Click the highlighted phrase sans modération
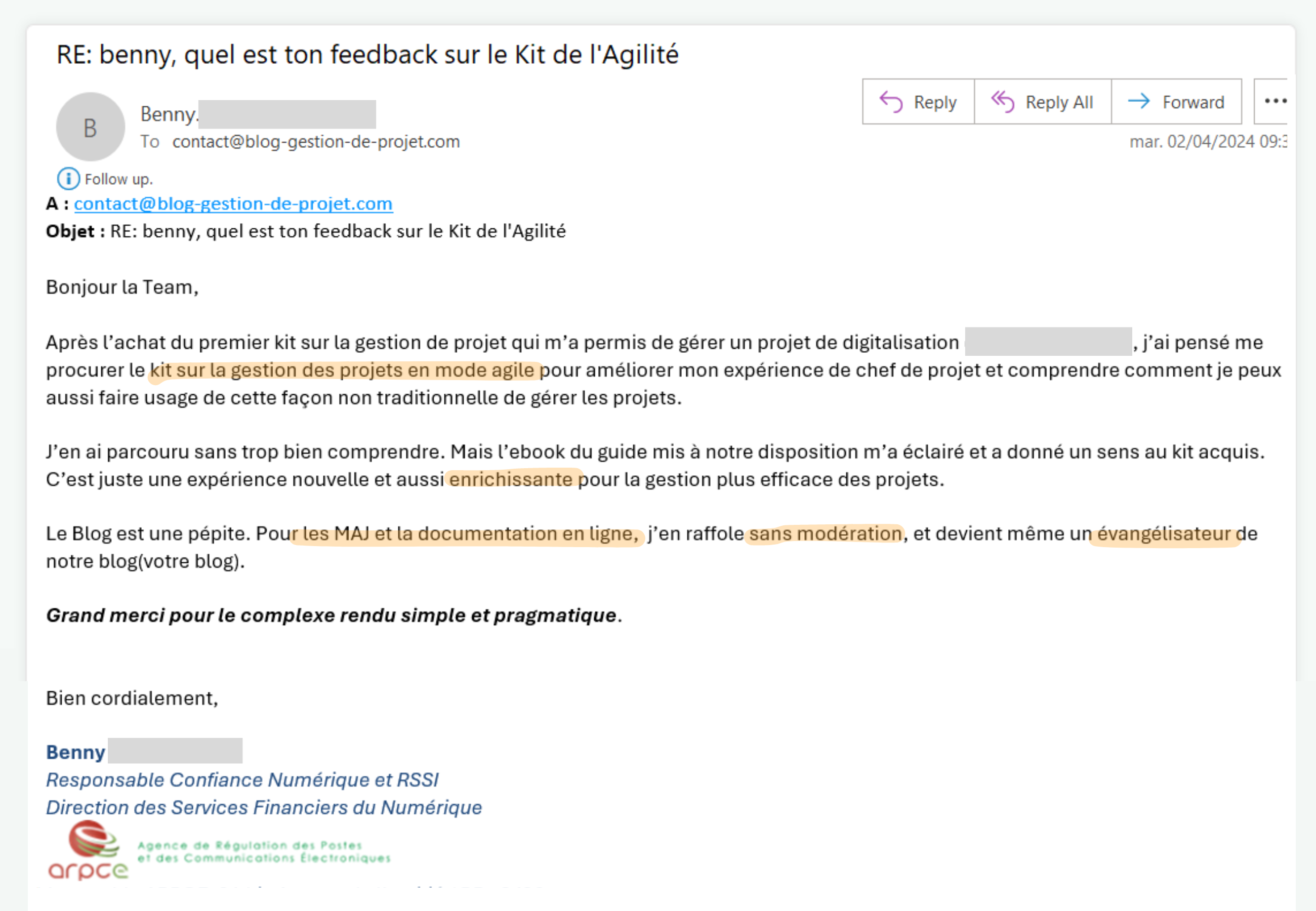Image resolution: width=1316 pixels, height=911 pixels. coord(825,534)
